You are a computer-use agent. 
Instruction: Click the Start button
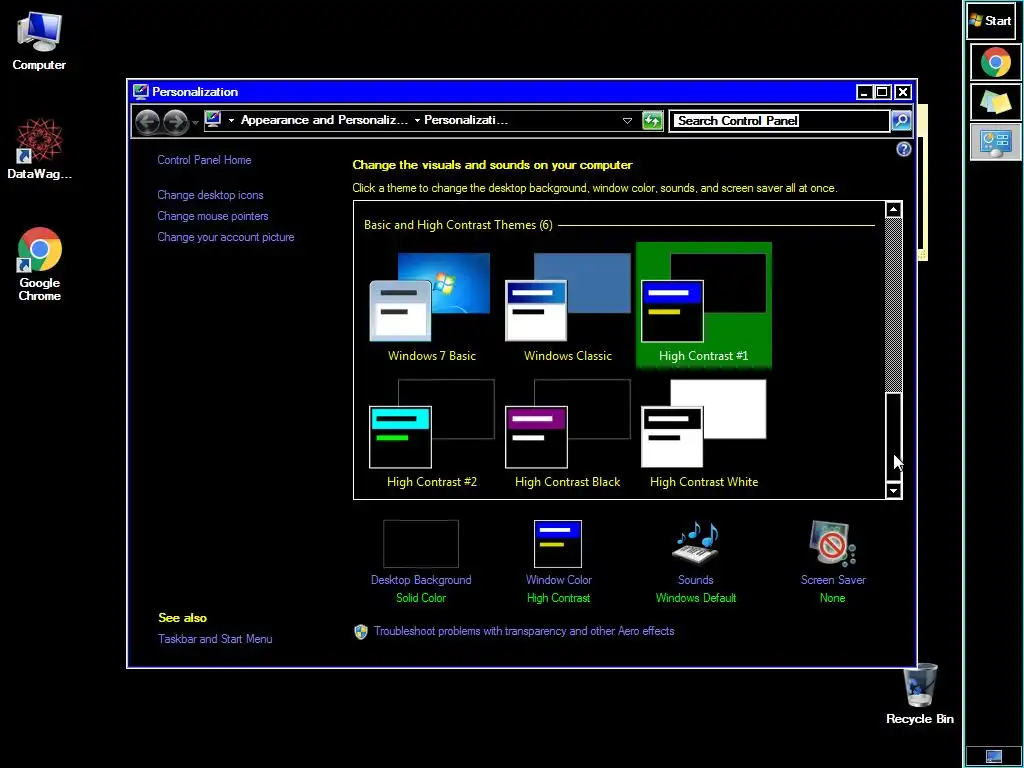tap(991, 20)
